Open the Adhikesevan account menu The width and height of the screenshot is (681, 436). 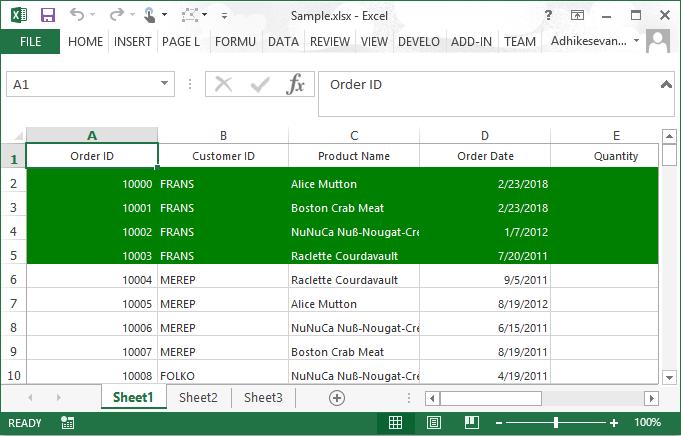(594, 41)
